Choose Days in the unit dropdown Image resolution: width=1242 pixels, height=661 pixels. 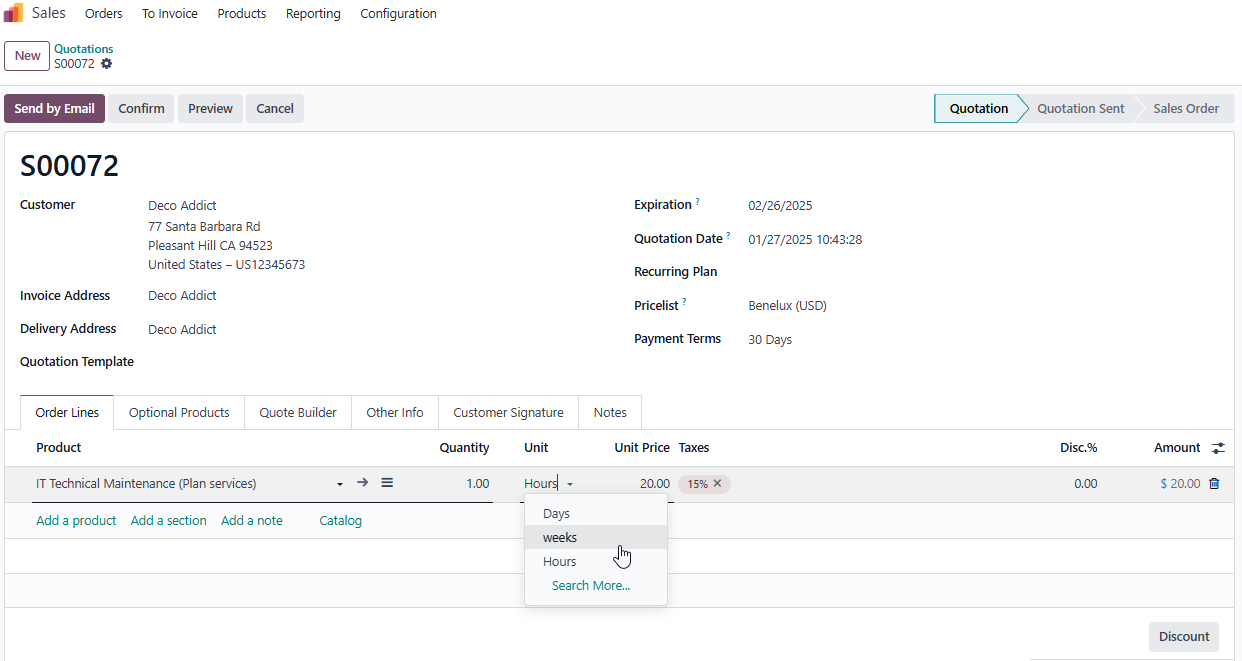tap(556, 514)
